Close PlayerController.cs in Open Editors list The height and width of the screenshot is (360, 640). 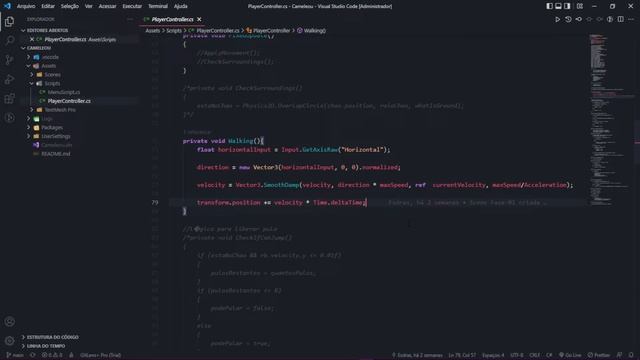pyautogui.click(x=32, y=39)
